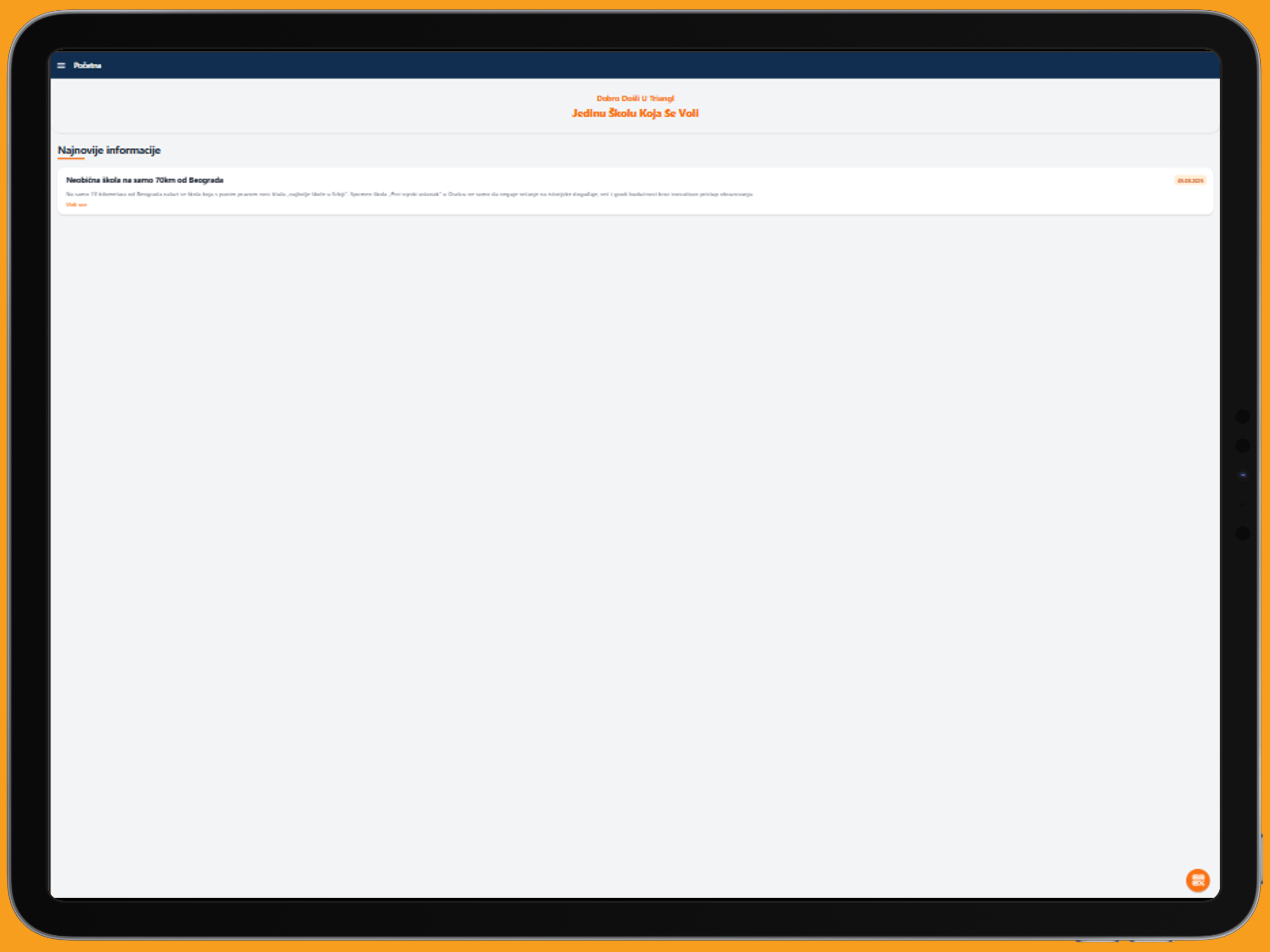Select the 'Početna' title in the top bar
Viewport: 1270px width, 952px height.
click(x=87, y=66)
